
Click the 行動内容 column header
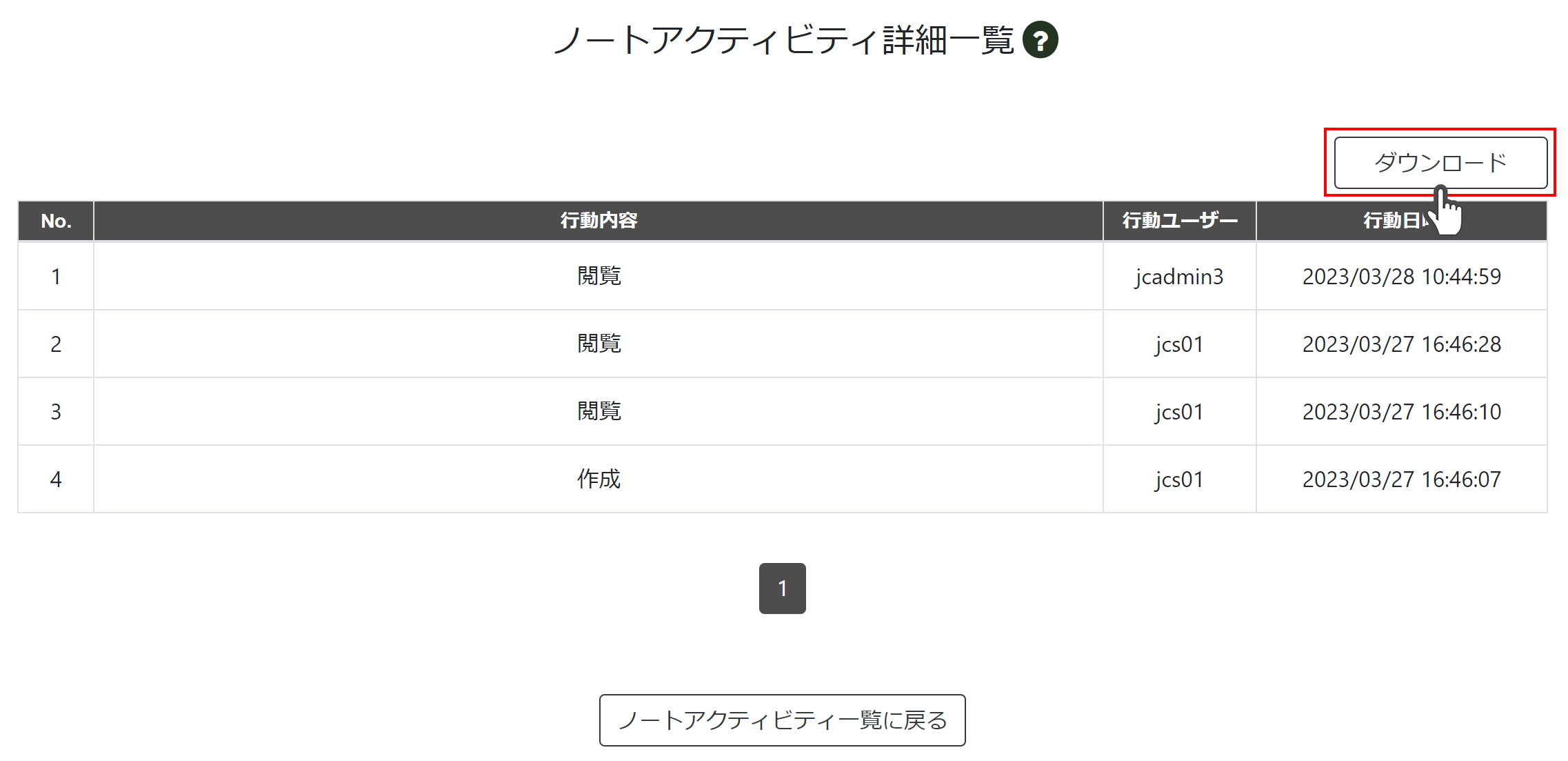click(x=599, y=221)
